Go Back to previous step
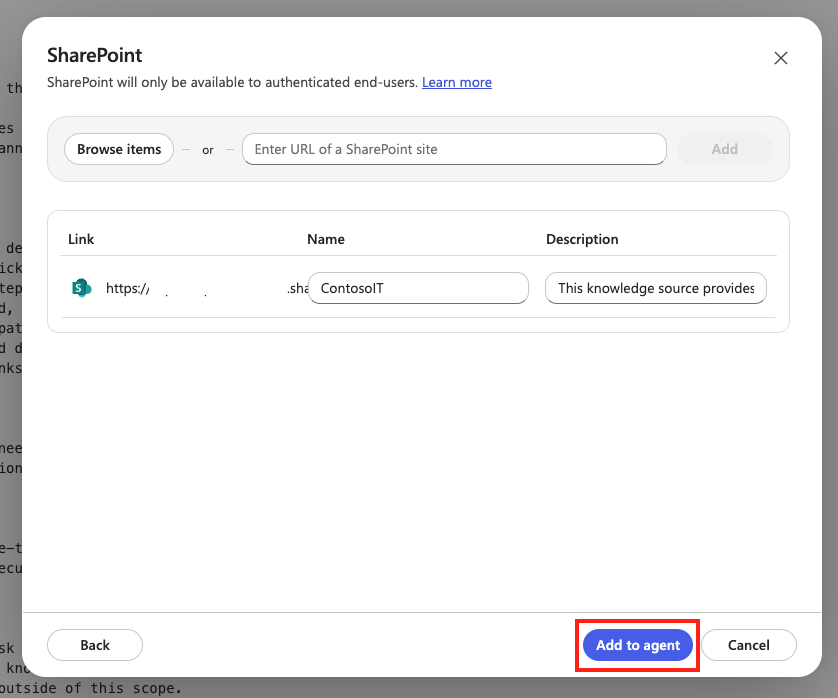 pos(95,645)
